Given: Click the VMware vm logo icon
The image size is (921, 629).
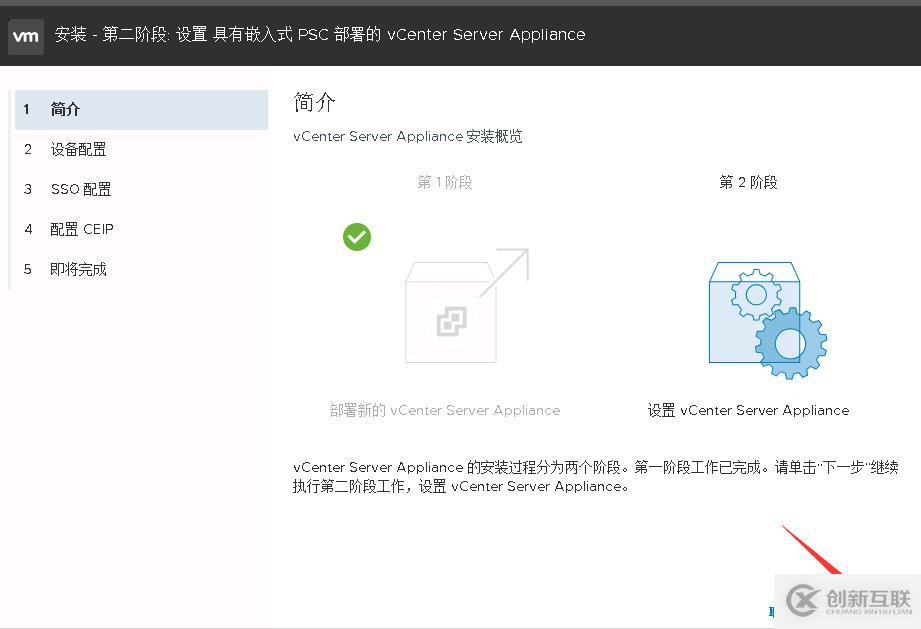Looking at the screenshot, I should coord(25,36).
